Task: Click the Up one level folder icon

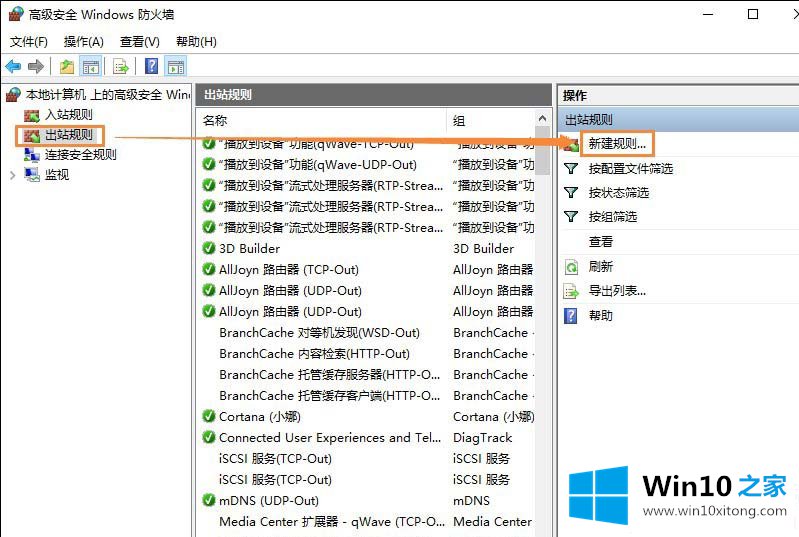Action: point(67,66)
